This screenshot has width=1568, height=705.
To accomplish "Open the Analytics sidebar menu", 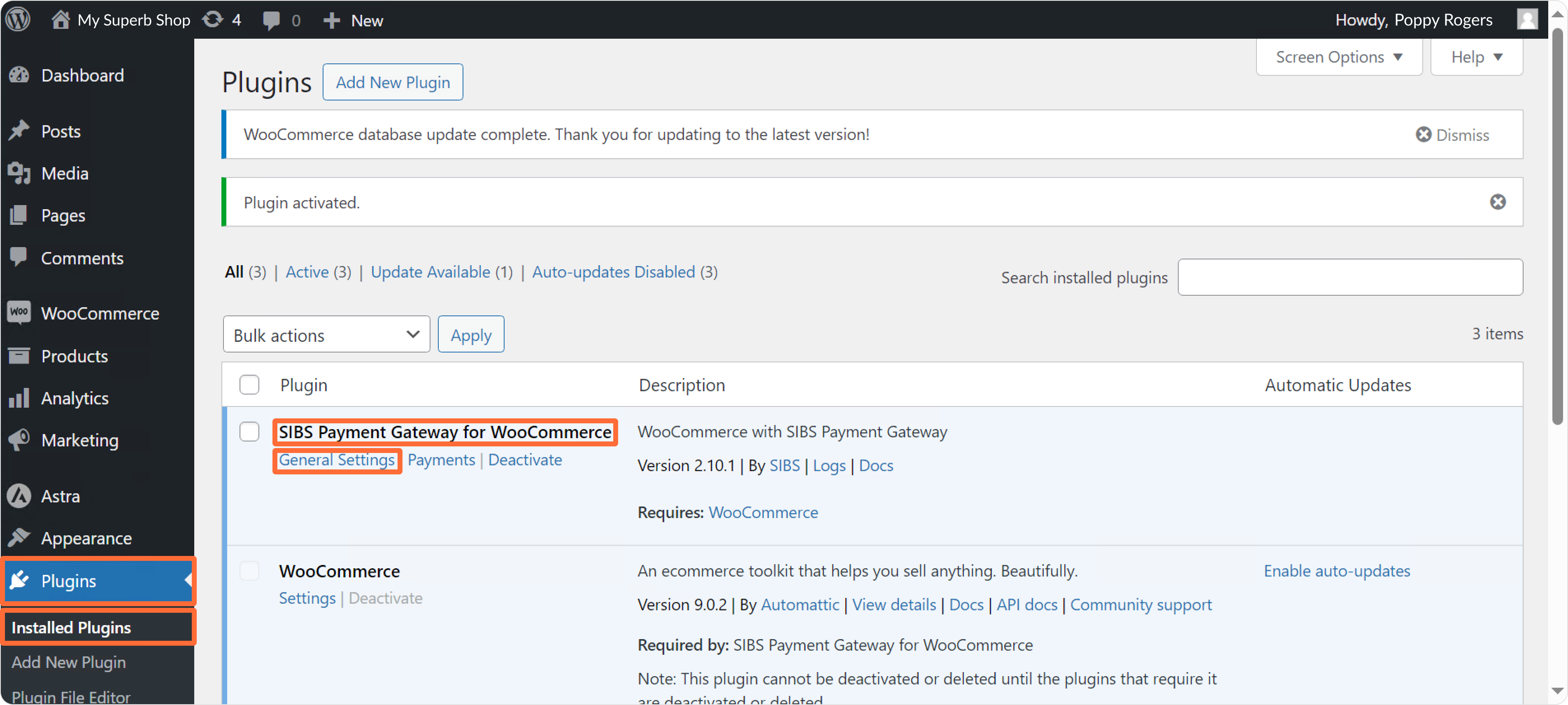I will pos(74,397).
